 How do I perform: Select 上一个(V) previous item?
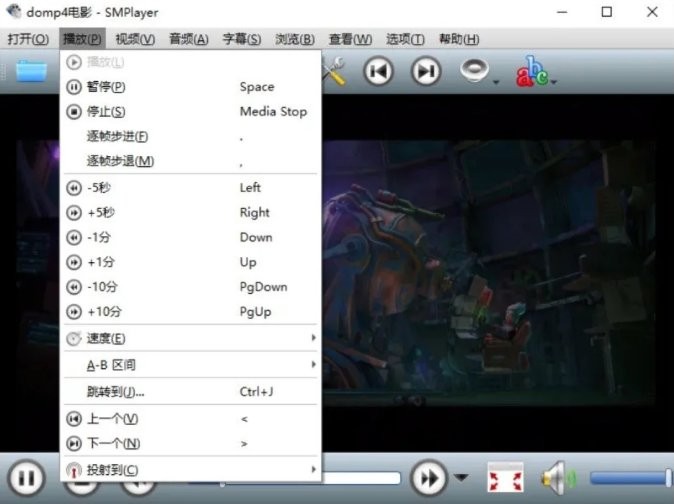[x=190, y=419]
